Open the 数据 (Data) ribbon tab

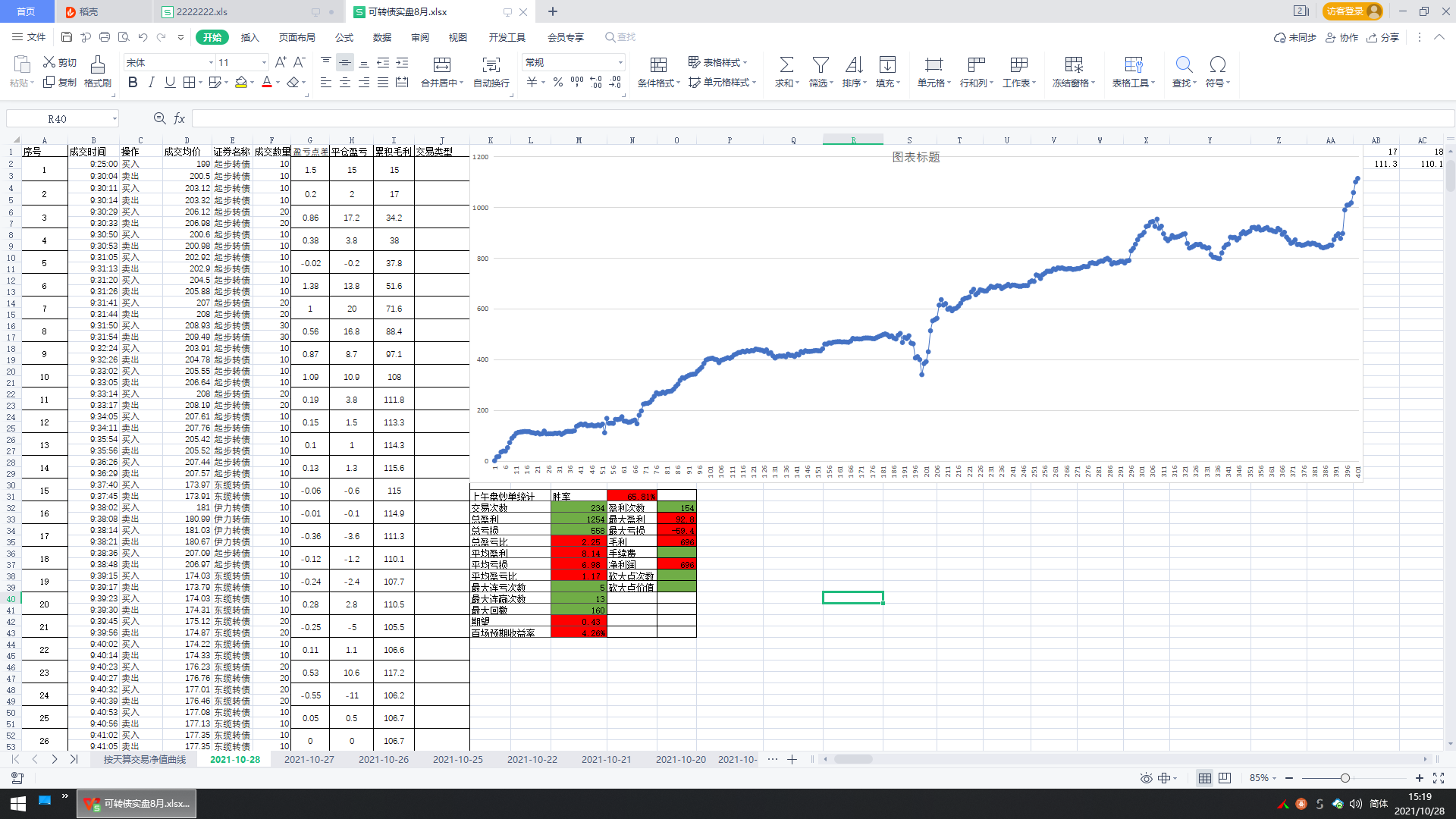(x=382, y=37)
